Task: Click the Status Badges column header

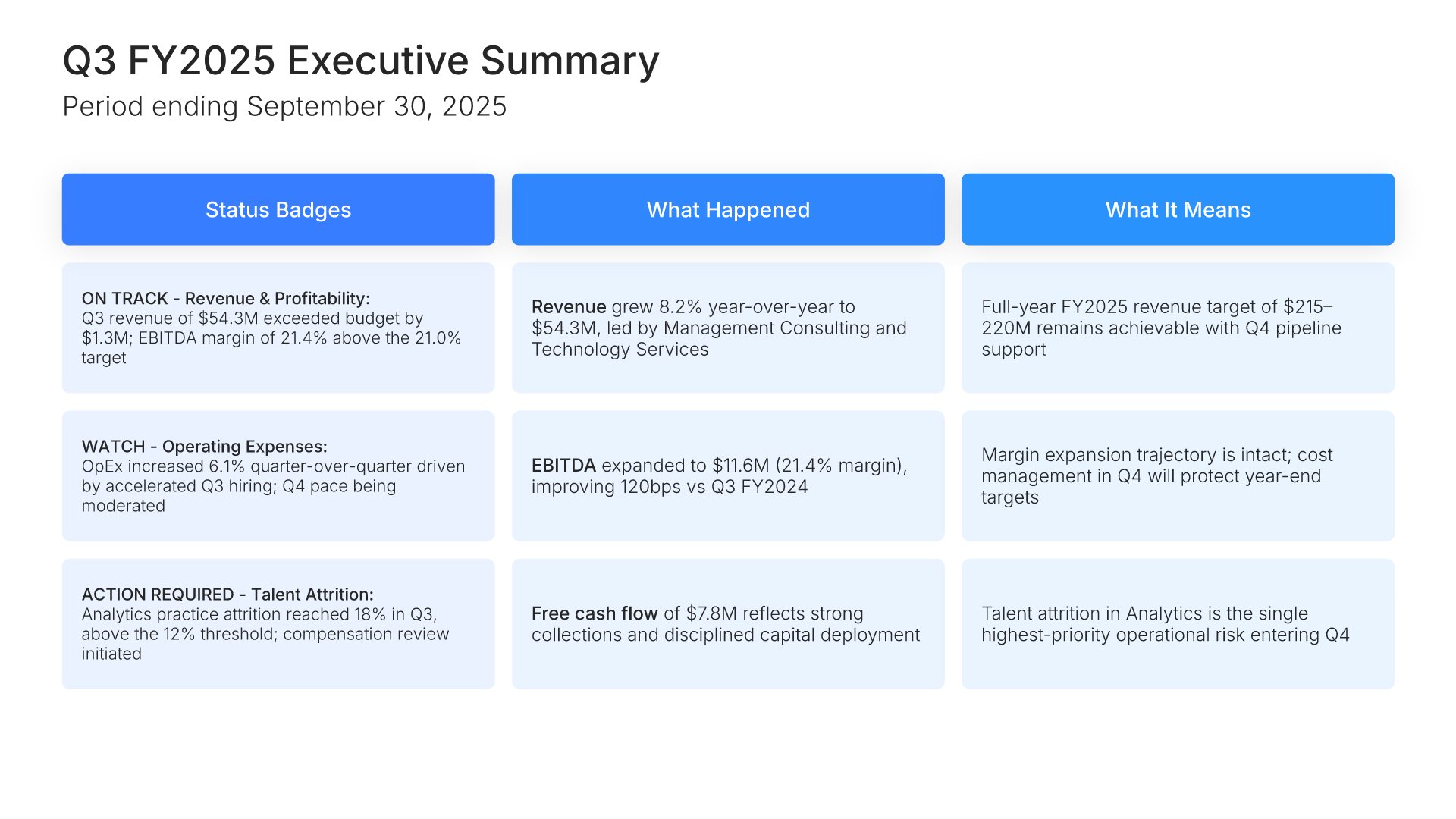Action: (278, 209)
